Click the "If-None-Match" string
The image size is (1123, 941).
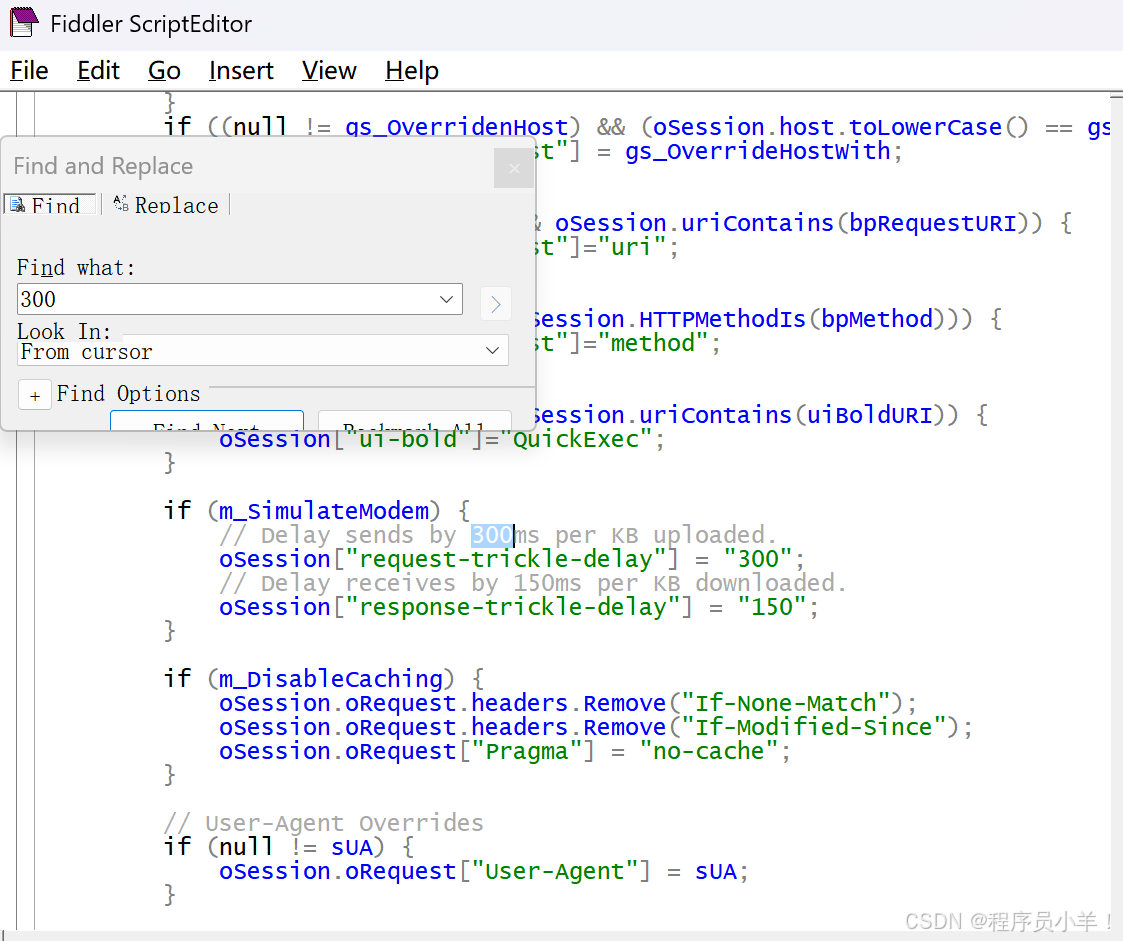point(786,703)
